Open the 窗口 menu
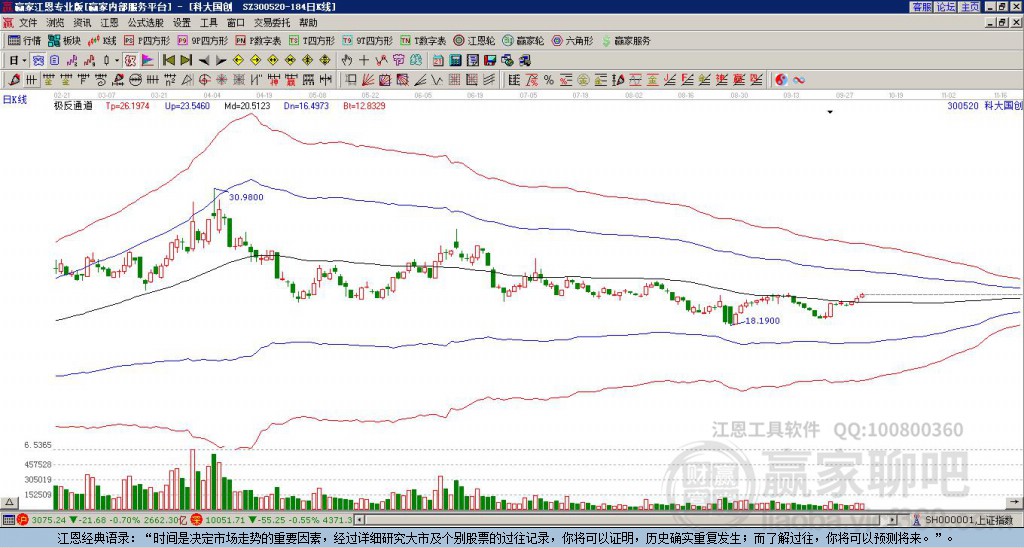This screenshot has height=548, width=1024. click(x=236, y=23)
